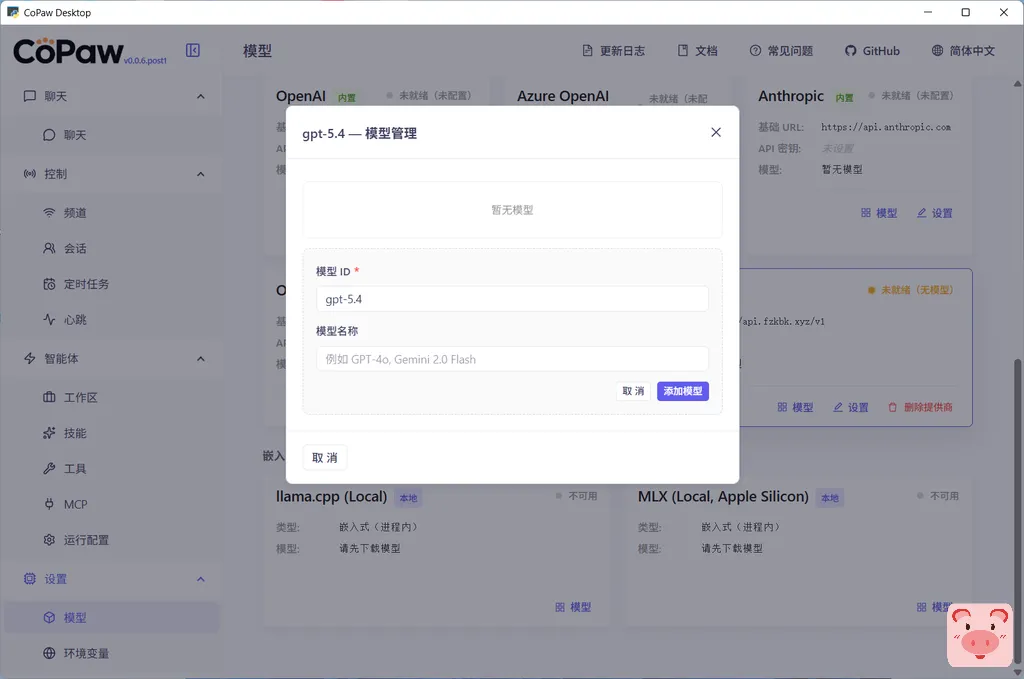Switch language via 简体中文 selector
This screenshot has height=679, width=1024.
(963, 51)
